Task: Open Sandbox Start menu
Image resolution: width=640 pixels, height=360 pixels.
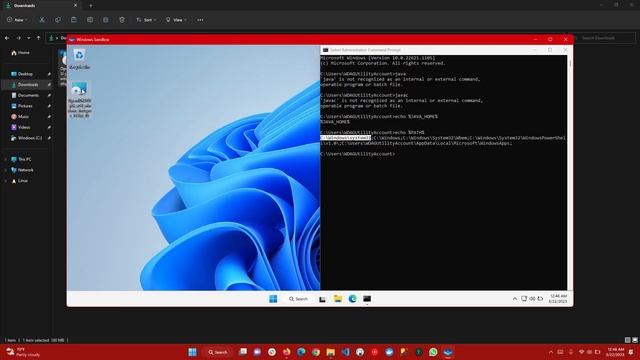Action: click(x=273, y=299)
